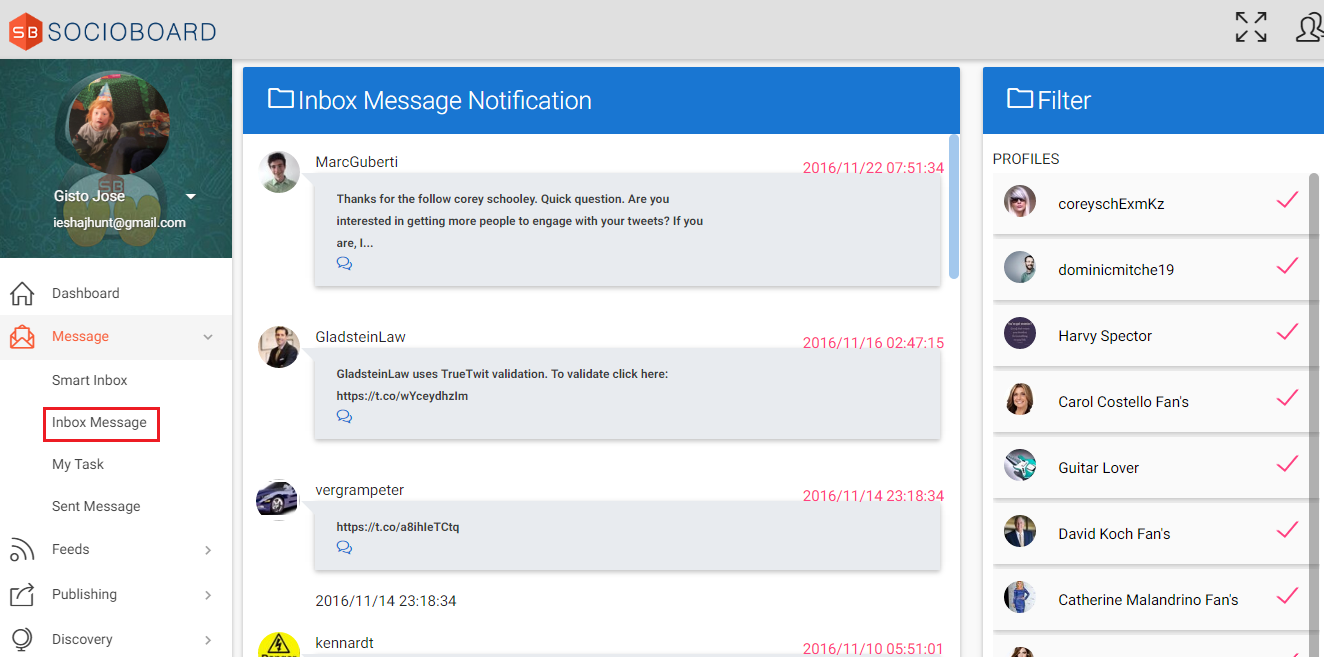Go to Dashboard

86,293
